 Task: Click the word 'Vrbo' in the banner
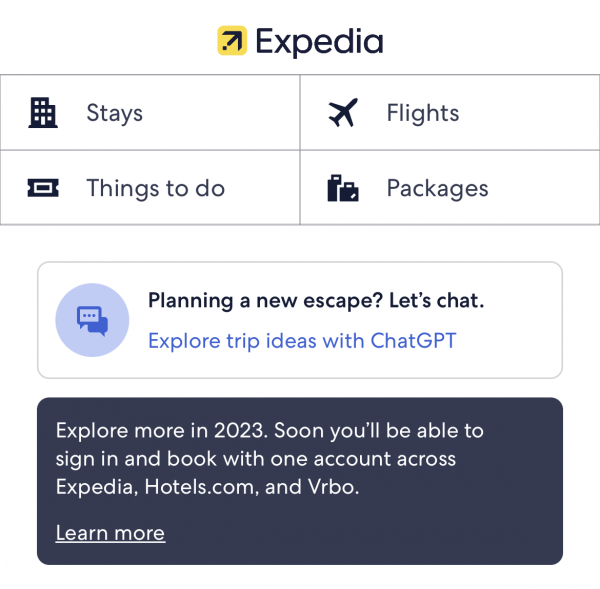tap(333, 487)
